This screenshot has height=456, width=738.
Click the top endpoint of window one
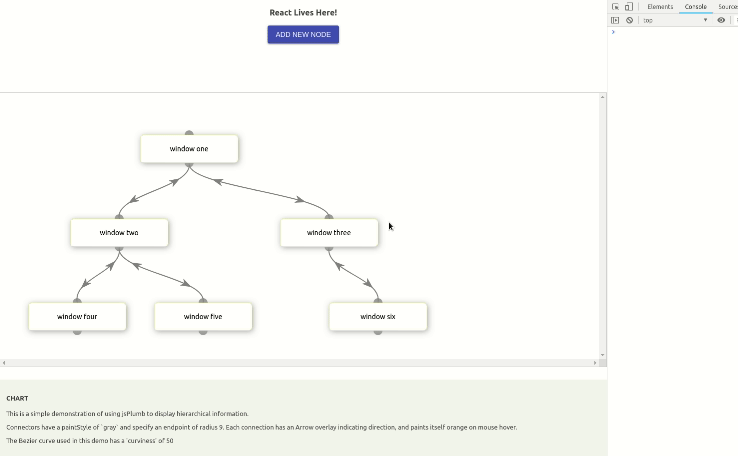(189, 133)
